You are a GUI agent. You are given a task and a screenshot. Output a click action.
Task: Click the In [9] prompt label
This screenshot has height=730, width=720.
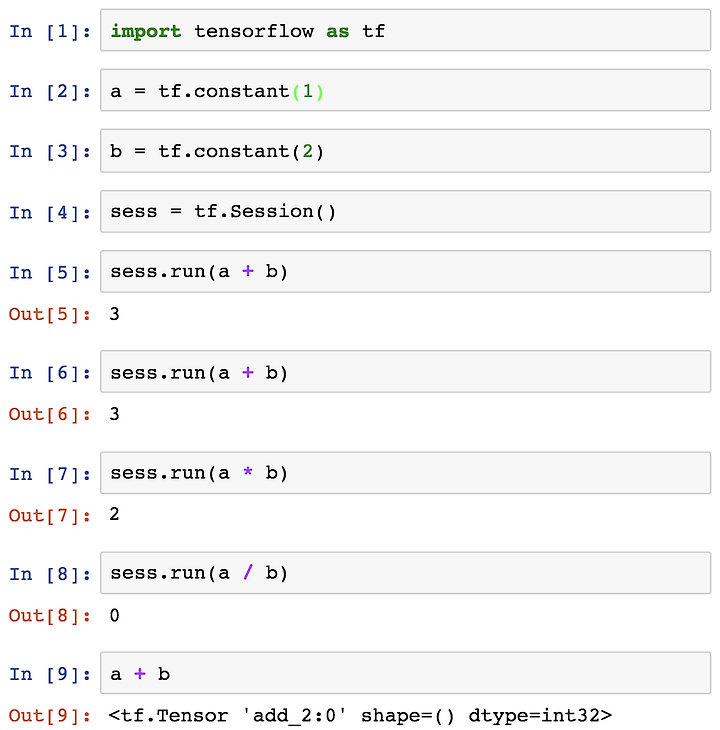pyautogui.click(x=50, y=675)
